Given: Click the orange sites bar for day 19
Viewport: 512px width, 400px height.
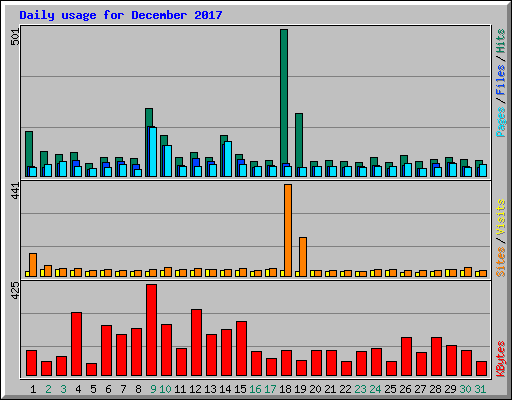Looking at the screenshot, I should 303,257.
